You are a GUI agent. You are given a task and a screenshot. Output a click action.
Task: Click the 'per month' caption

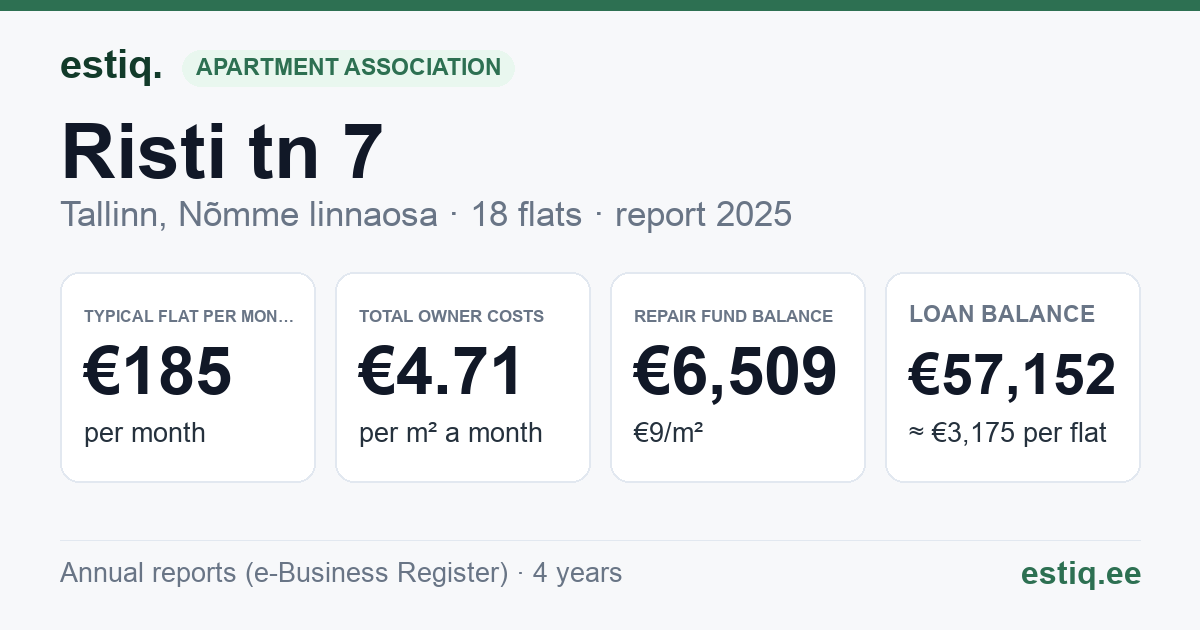(145, 433)
